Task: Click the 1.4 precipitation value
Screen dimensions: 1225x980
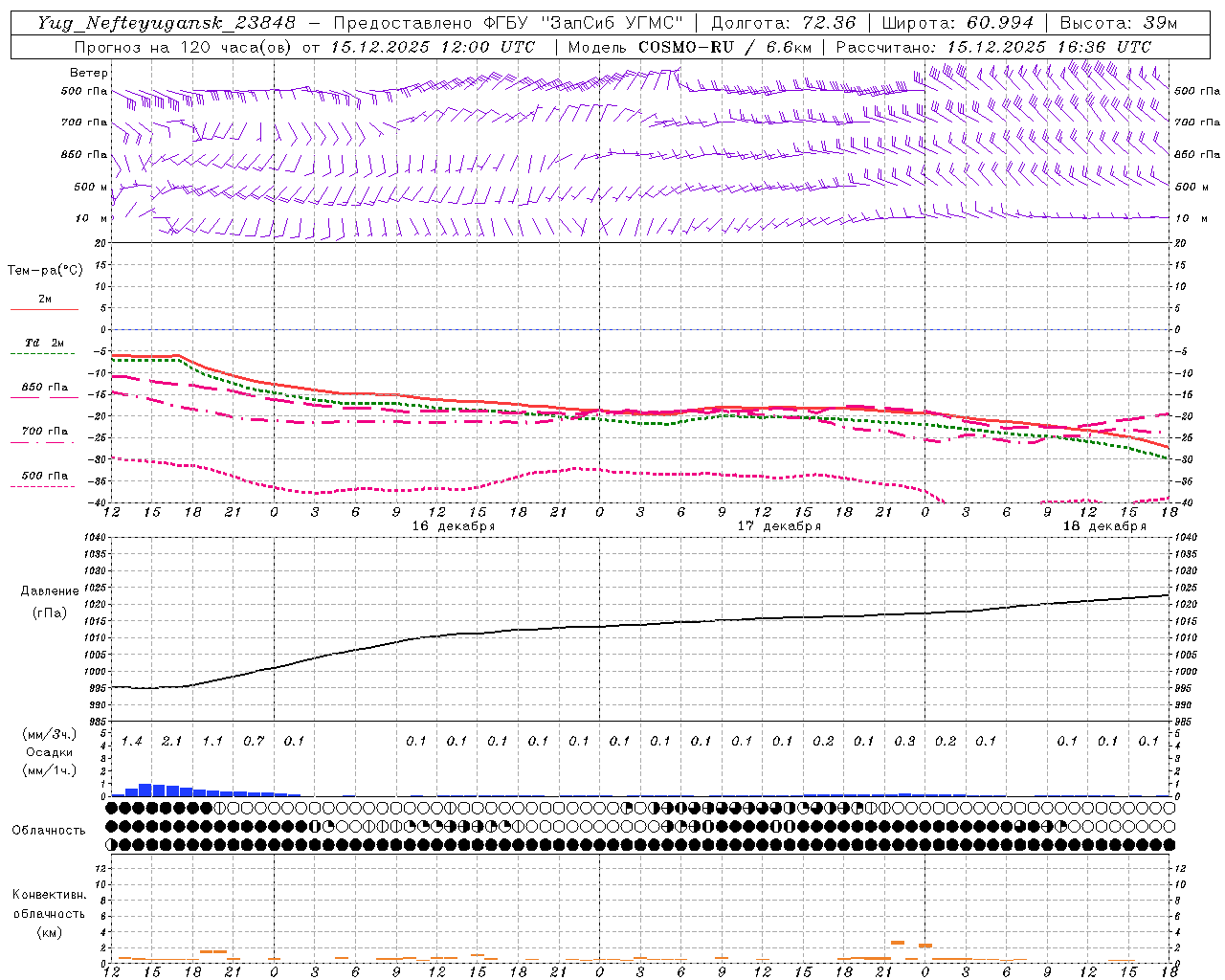Action: click(131, 741)
